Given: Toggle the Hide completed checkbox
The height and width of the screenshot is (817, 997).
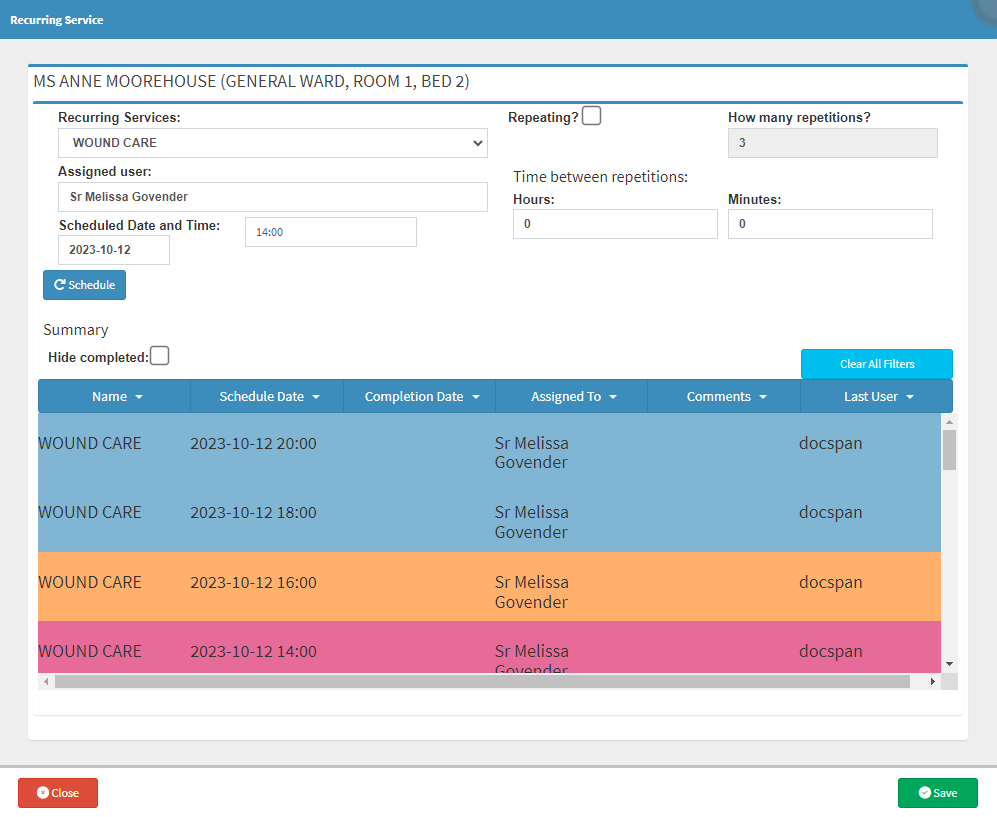Looking at the screenshot, I should [x=160, y=356].
